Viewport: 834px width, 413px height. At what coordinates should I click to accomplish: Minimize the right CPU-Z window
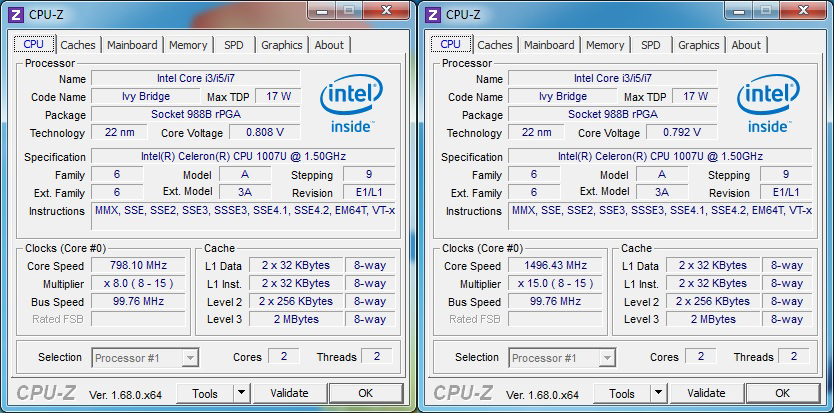click(740, 10)
